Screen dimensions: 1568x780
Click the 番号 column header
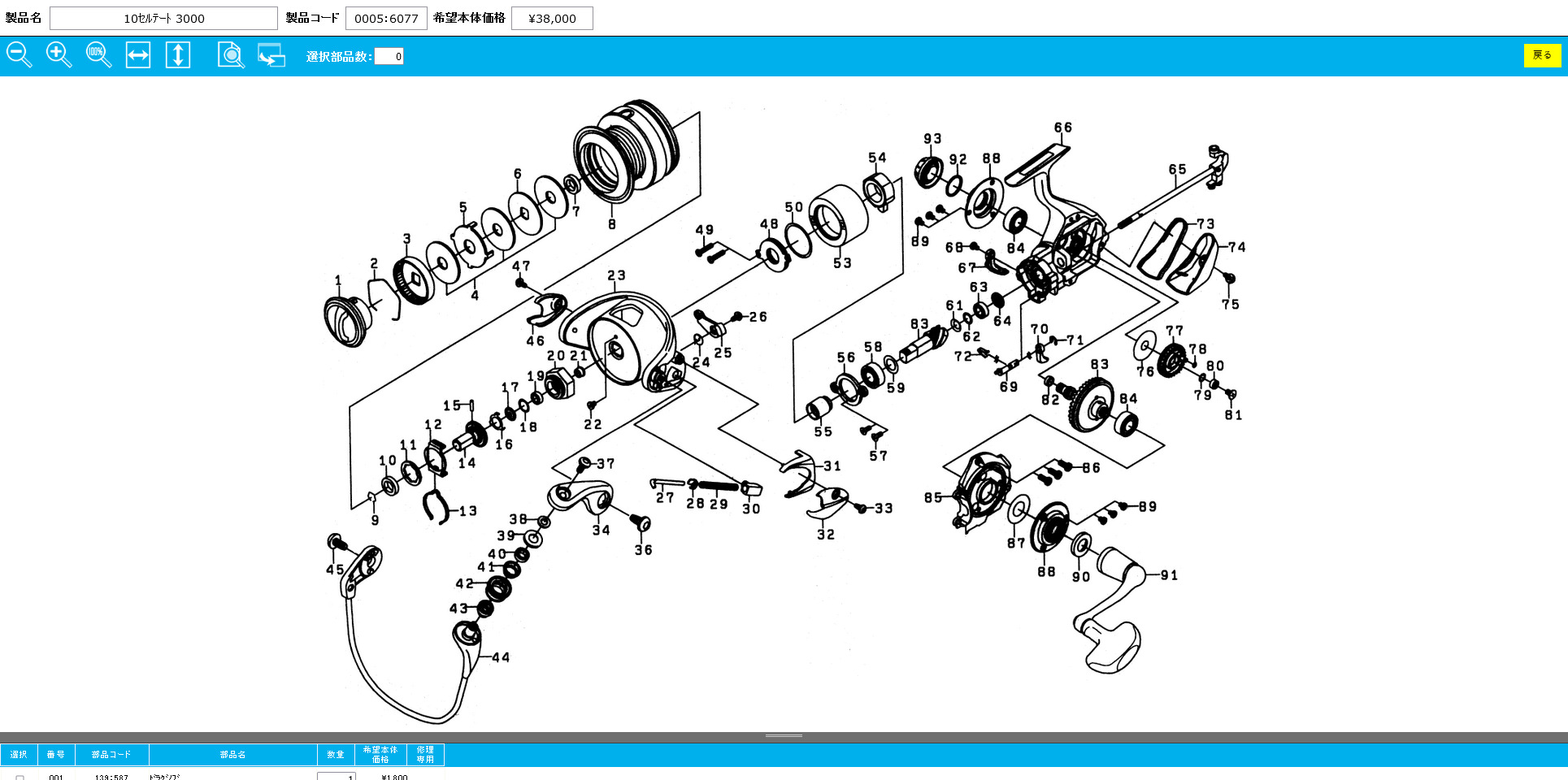56,755
